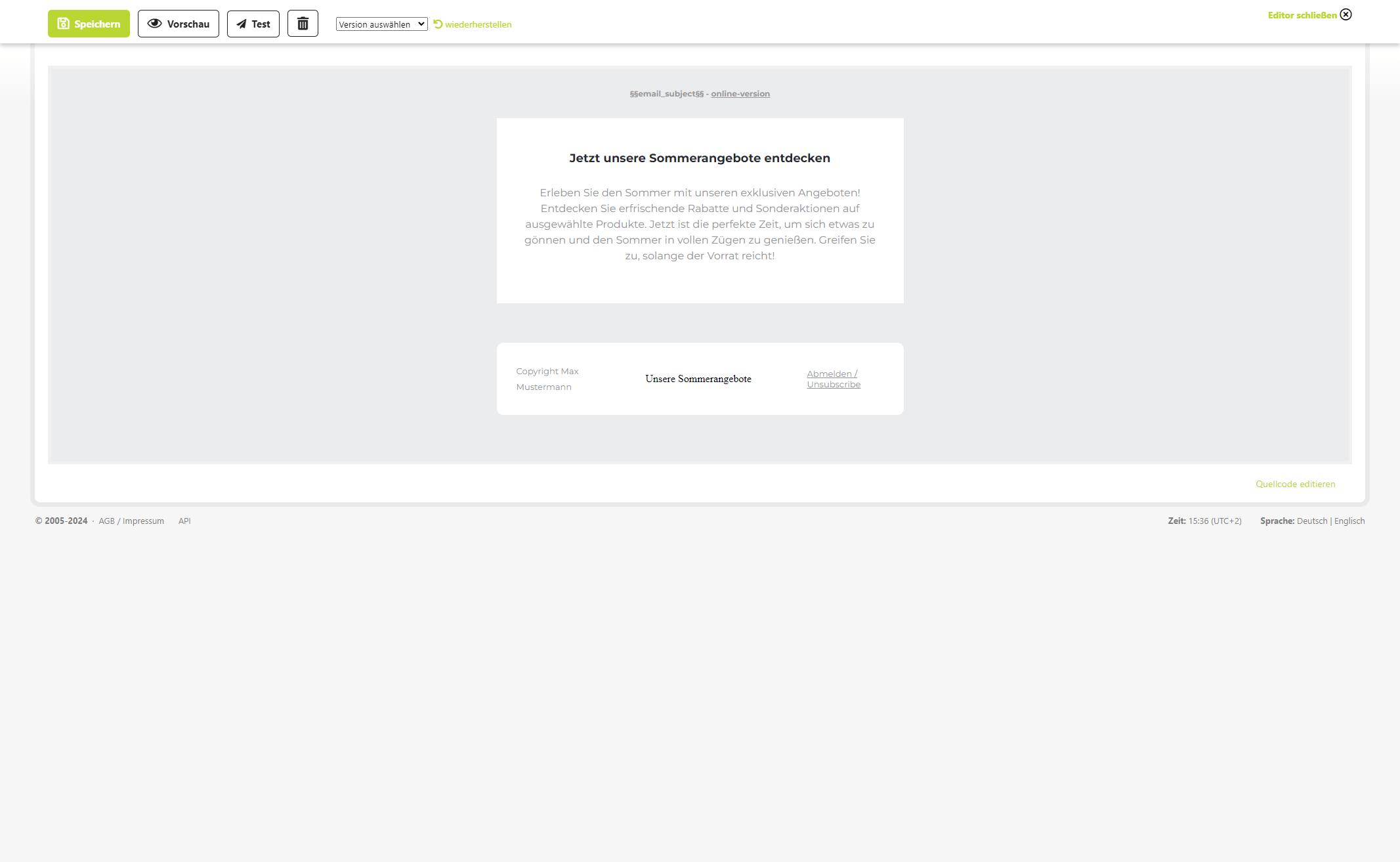Click the floppy disk save icon

pyautogui.click(x=63, y=24)
